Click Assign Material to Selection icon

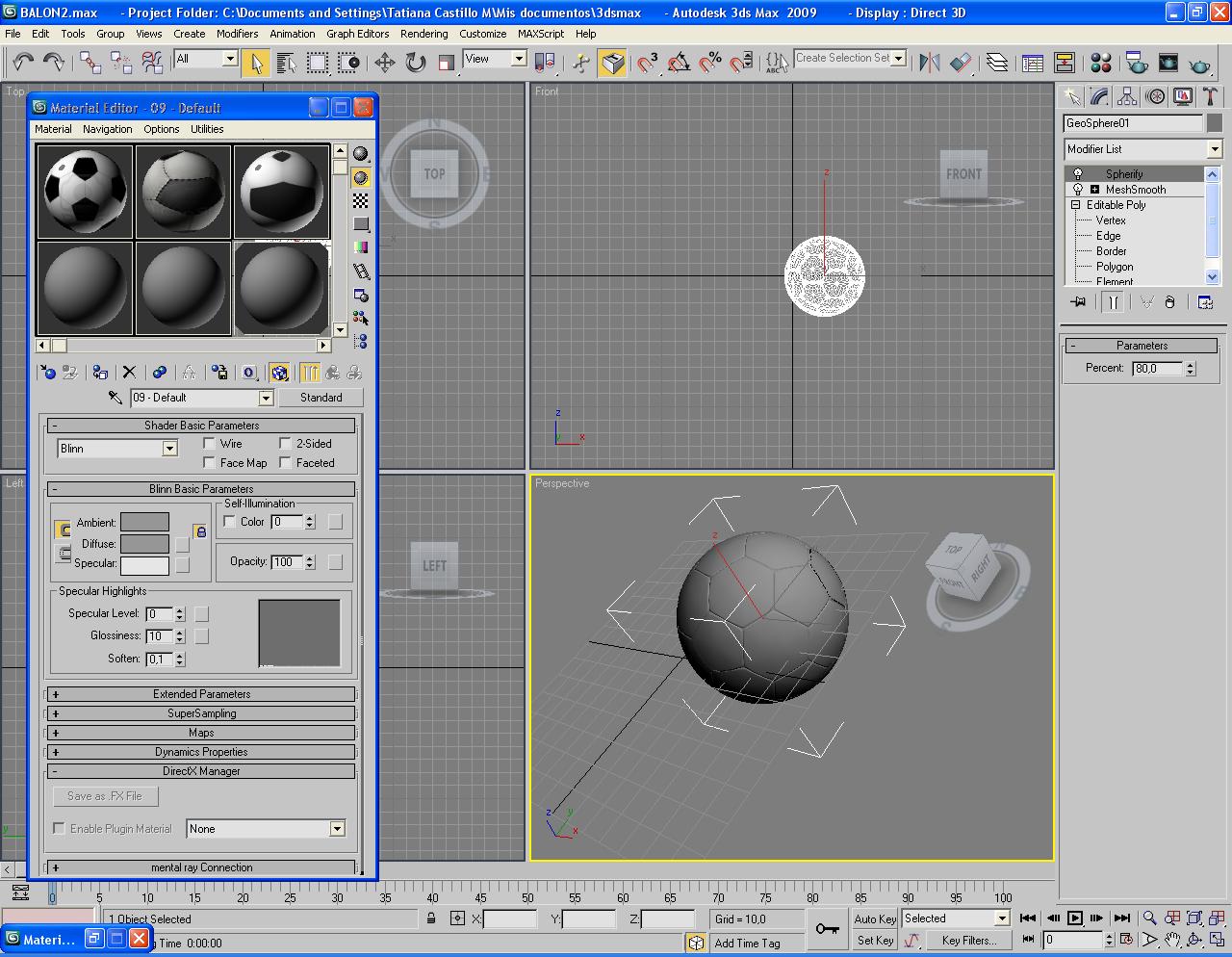[x=99, y=372]
